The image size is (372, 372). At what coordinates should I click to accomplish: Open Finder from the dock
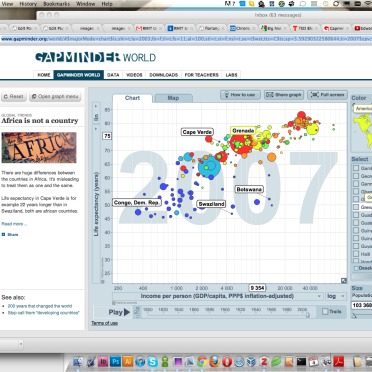point(78,362)
